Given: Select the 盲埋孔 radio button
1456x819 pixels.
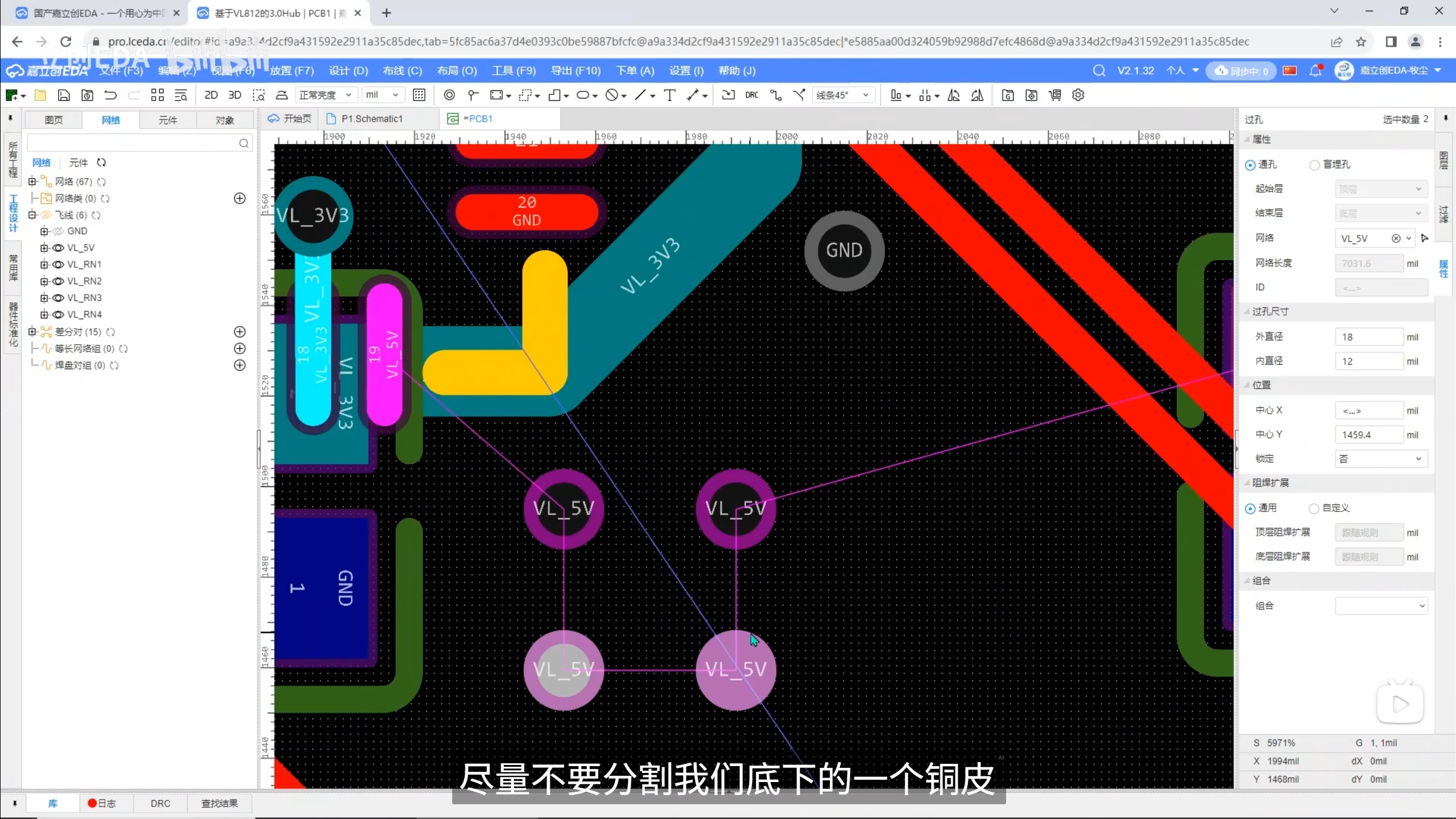Looking at the screenshot, I should pos(1314,165).
